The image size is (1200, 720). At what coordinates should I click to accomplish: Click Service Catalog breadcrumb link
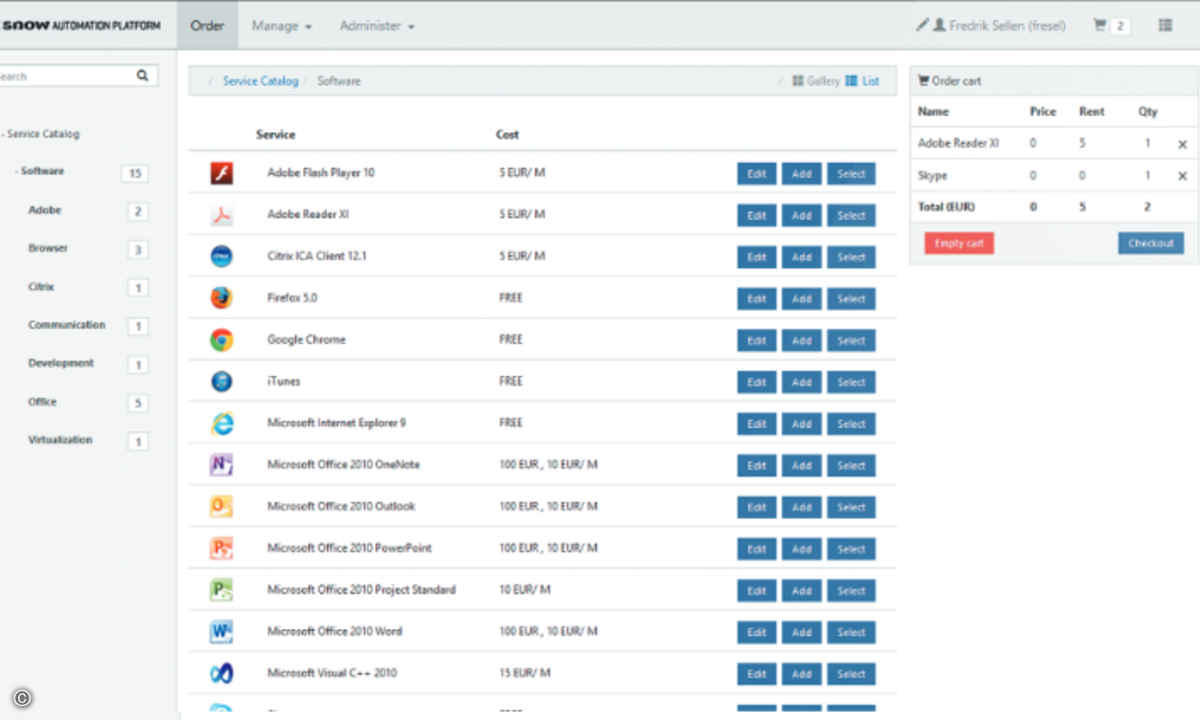pyautogui.click(x=260, y=81)
